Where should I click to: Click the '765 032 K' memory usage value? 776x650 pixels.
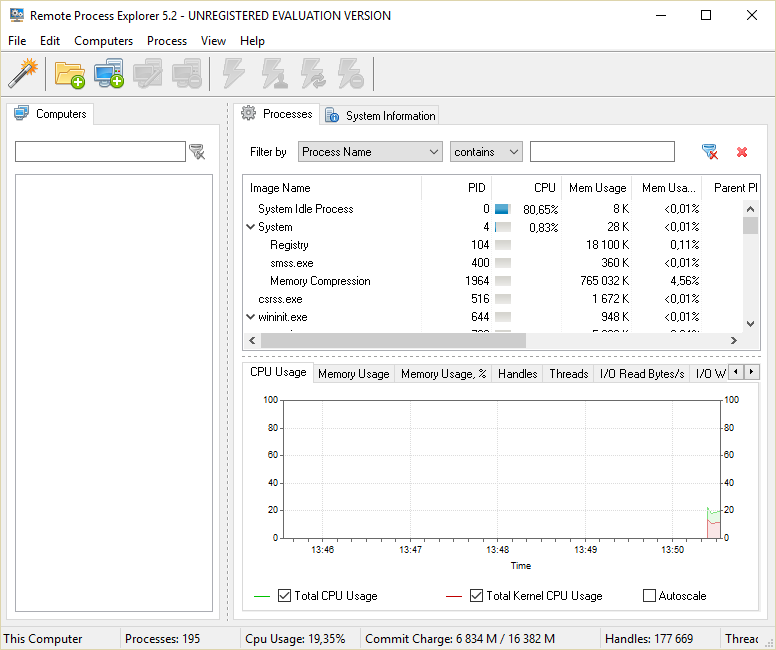604,281
